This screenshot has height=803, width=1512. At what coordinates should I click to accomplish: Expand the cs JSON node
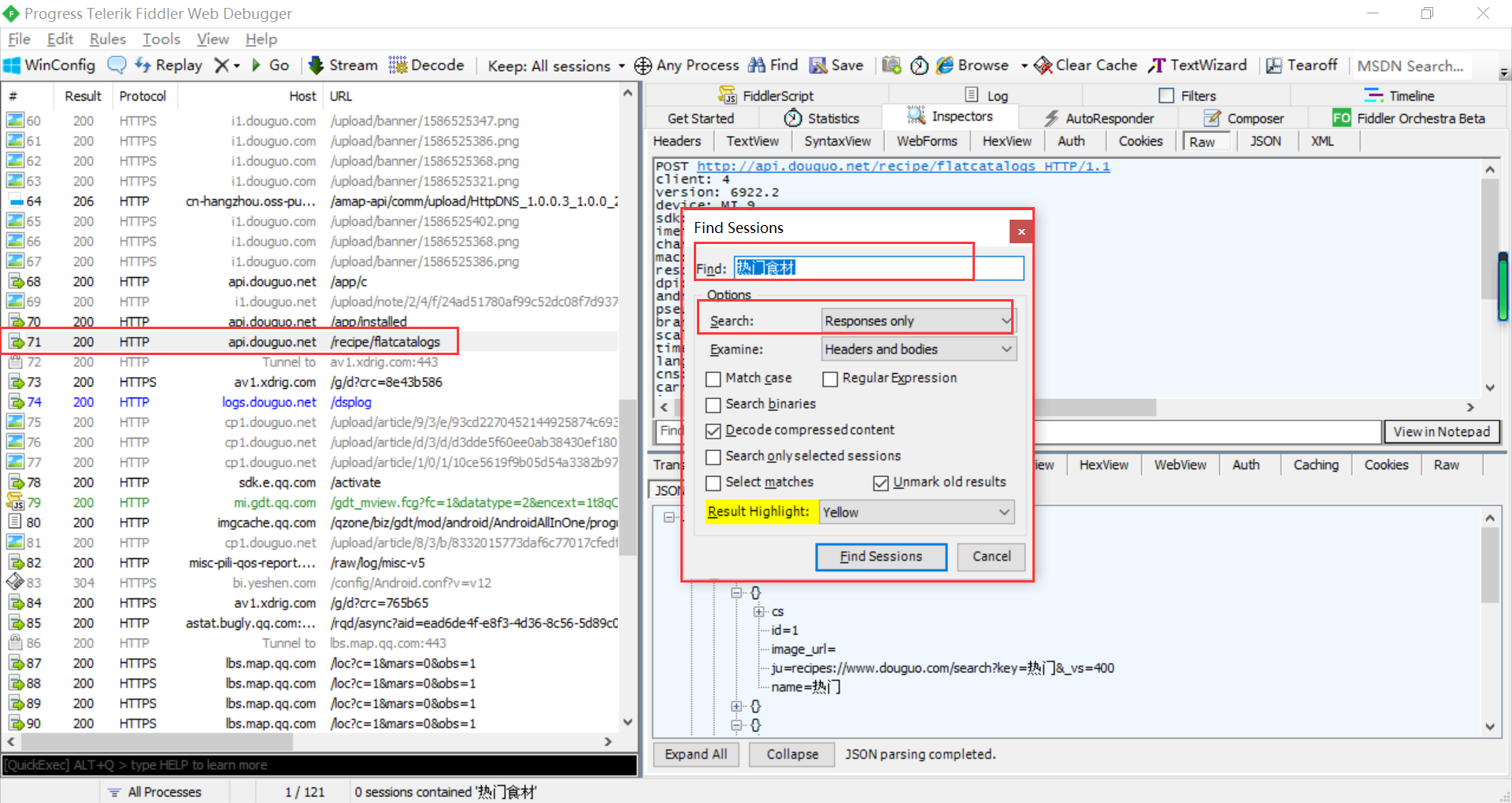pyautogui.click(x=758, y=612)
